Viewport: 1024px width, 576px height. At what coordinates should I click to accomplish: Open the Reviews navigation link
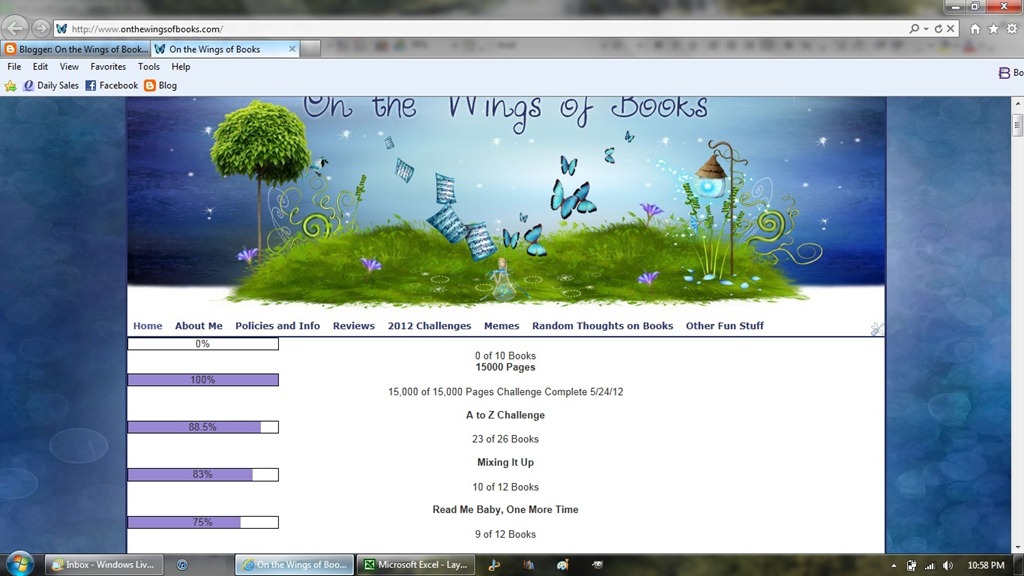pyautogui.click(x=353, y=326)
